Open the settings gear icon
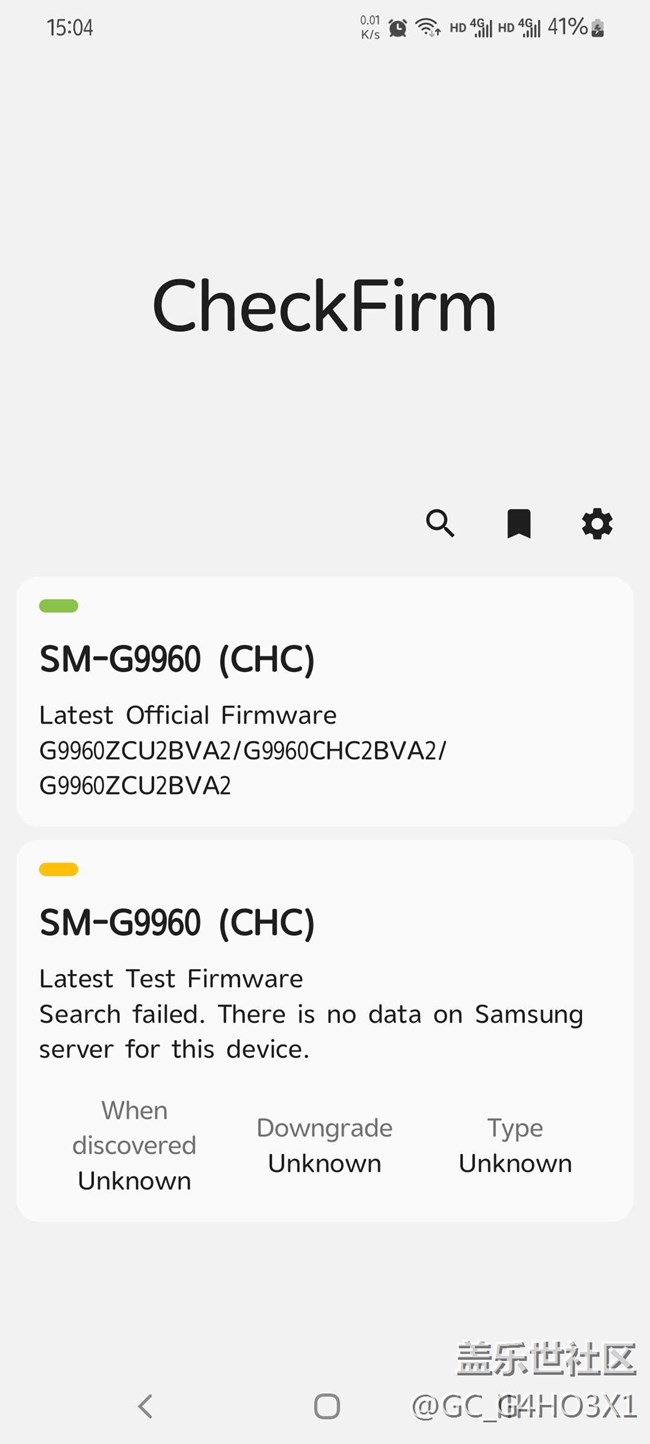The image size is (650, 1444). click(597, 523)
